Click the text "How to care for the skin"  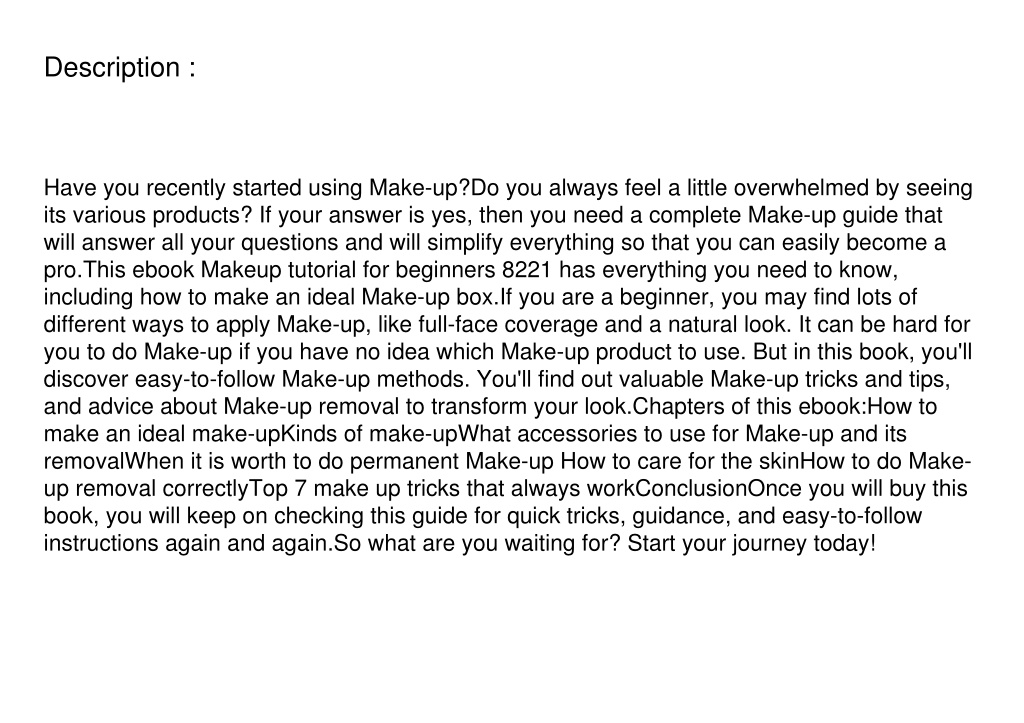pyautogui.click(x=680, y=462)
